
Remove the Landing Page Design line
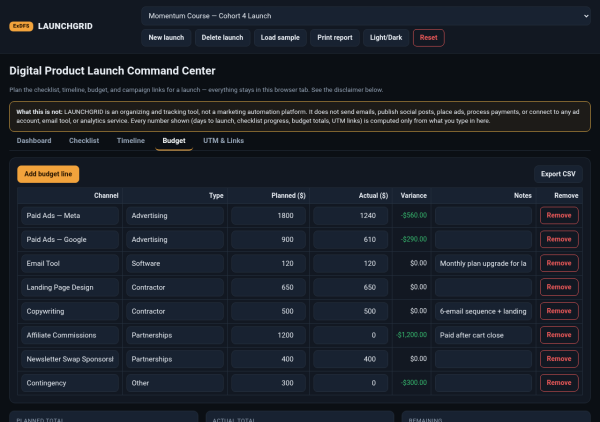click(559, 287)
